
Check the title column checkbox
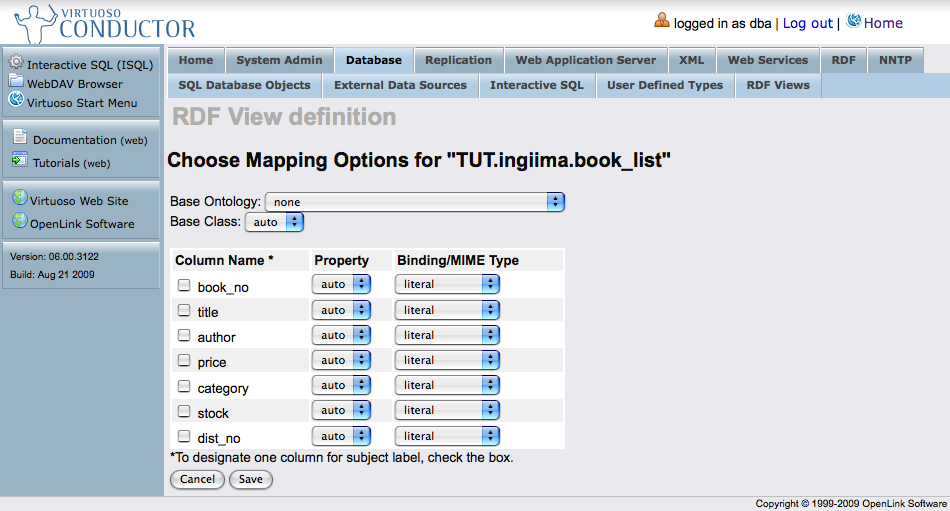[x=184, y=310]
